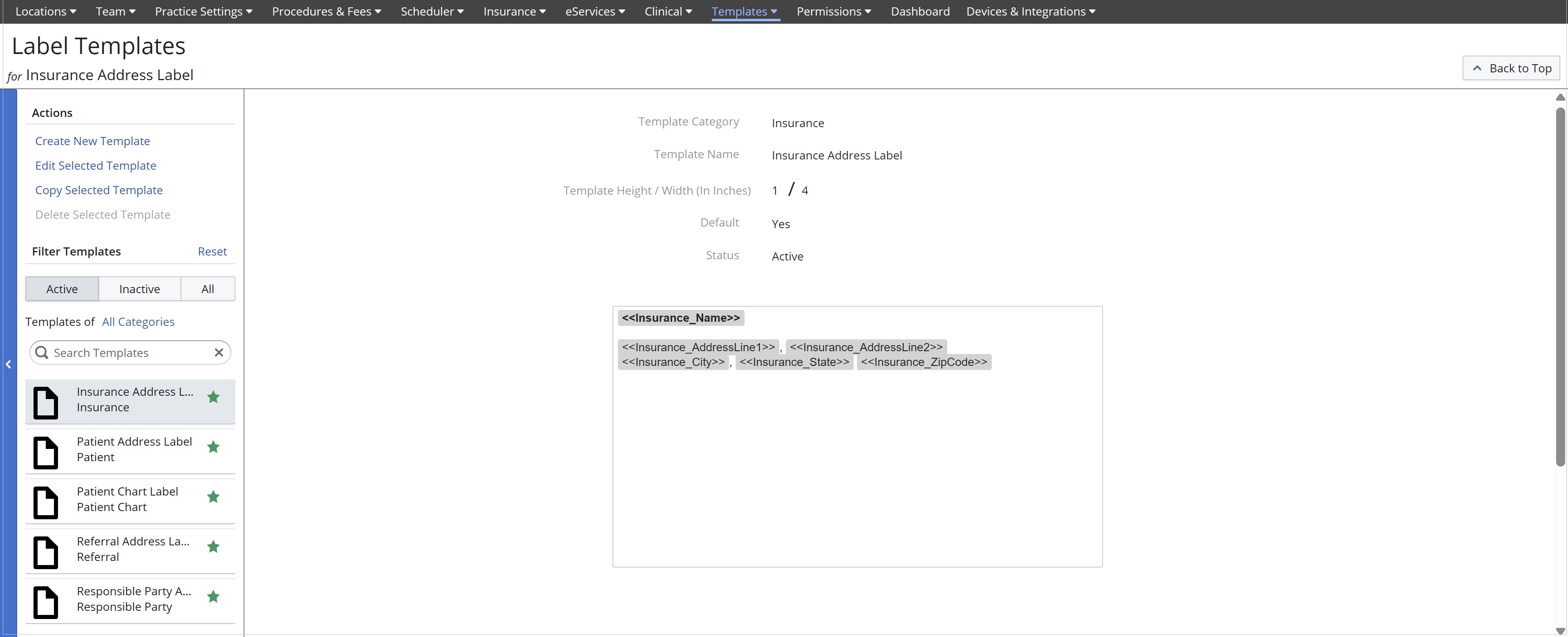This screenshot has height=637, width=1568.
Task: Open the All Categories dropdown
Action: [138, 321]
